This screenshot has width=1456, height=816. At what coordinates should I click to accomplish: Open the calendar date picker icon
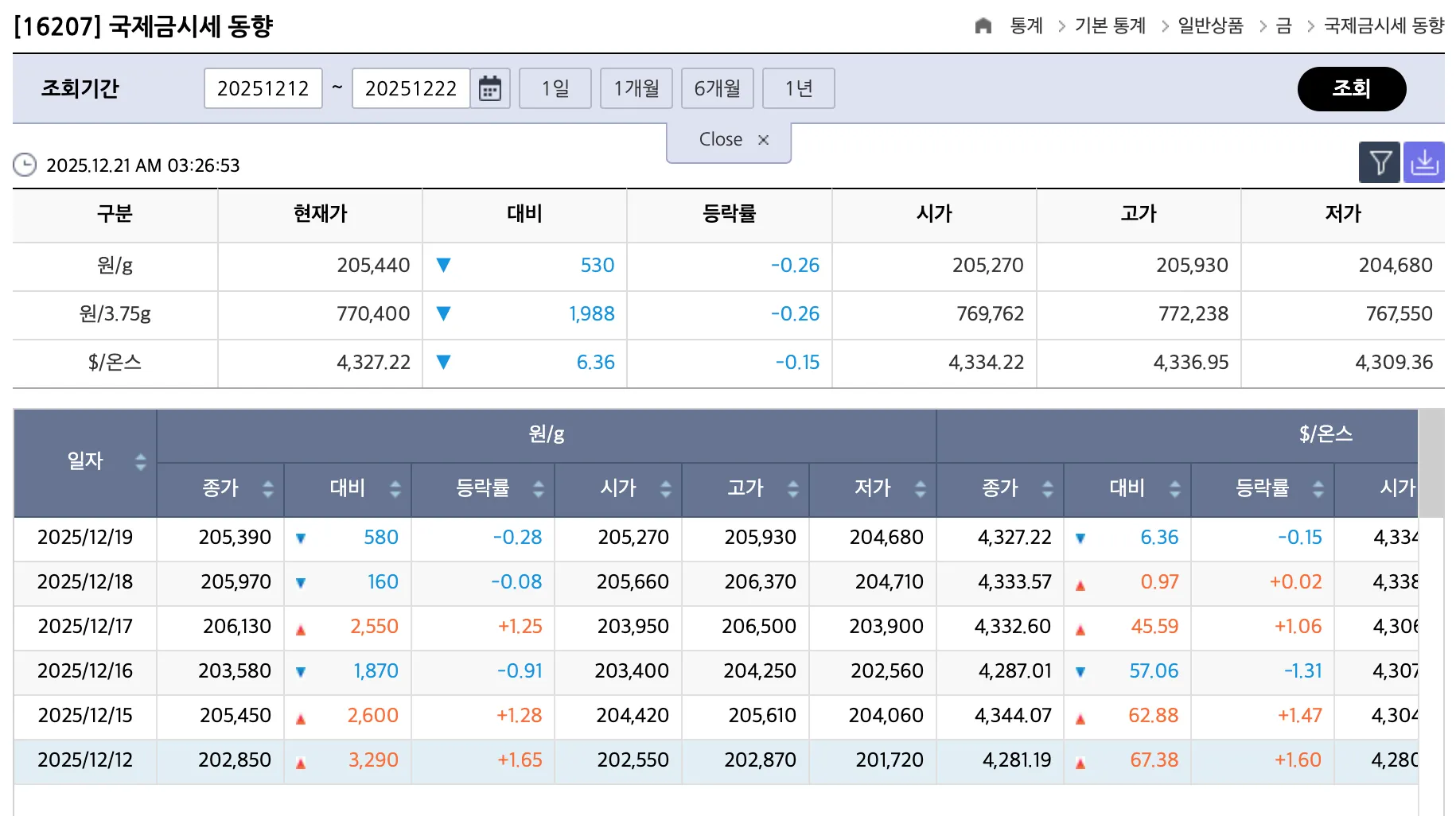489,88
